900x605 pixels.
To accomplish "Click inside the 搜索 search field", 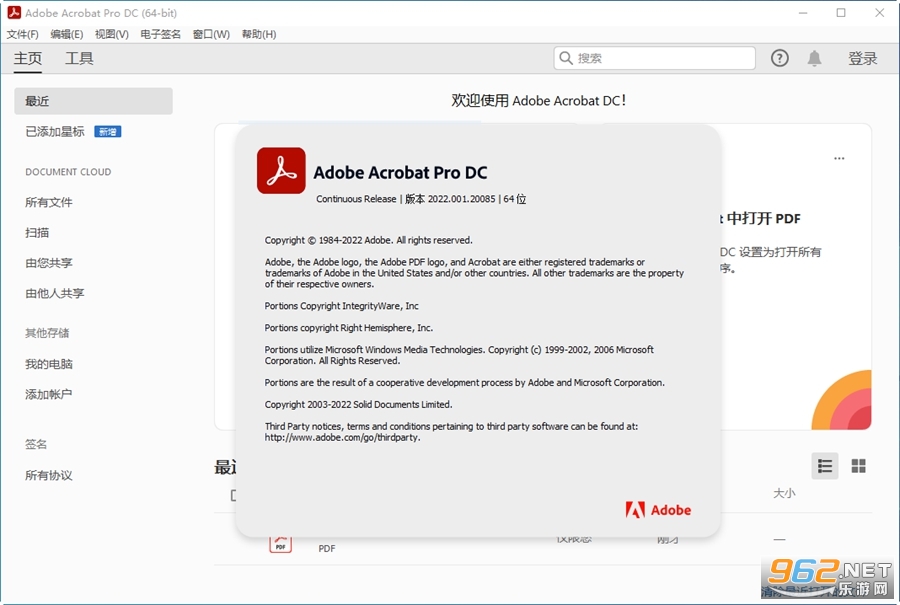I will pyautogui.click(x=654, y=58).
